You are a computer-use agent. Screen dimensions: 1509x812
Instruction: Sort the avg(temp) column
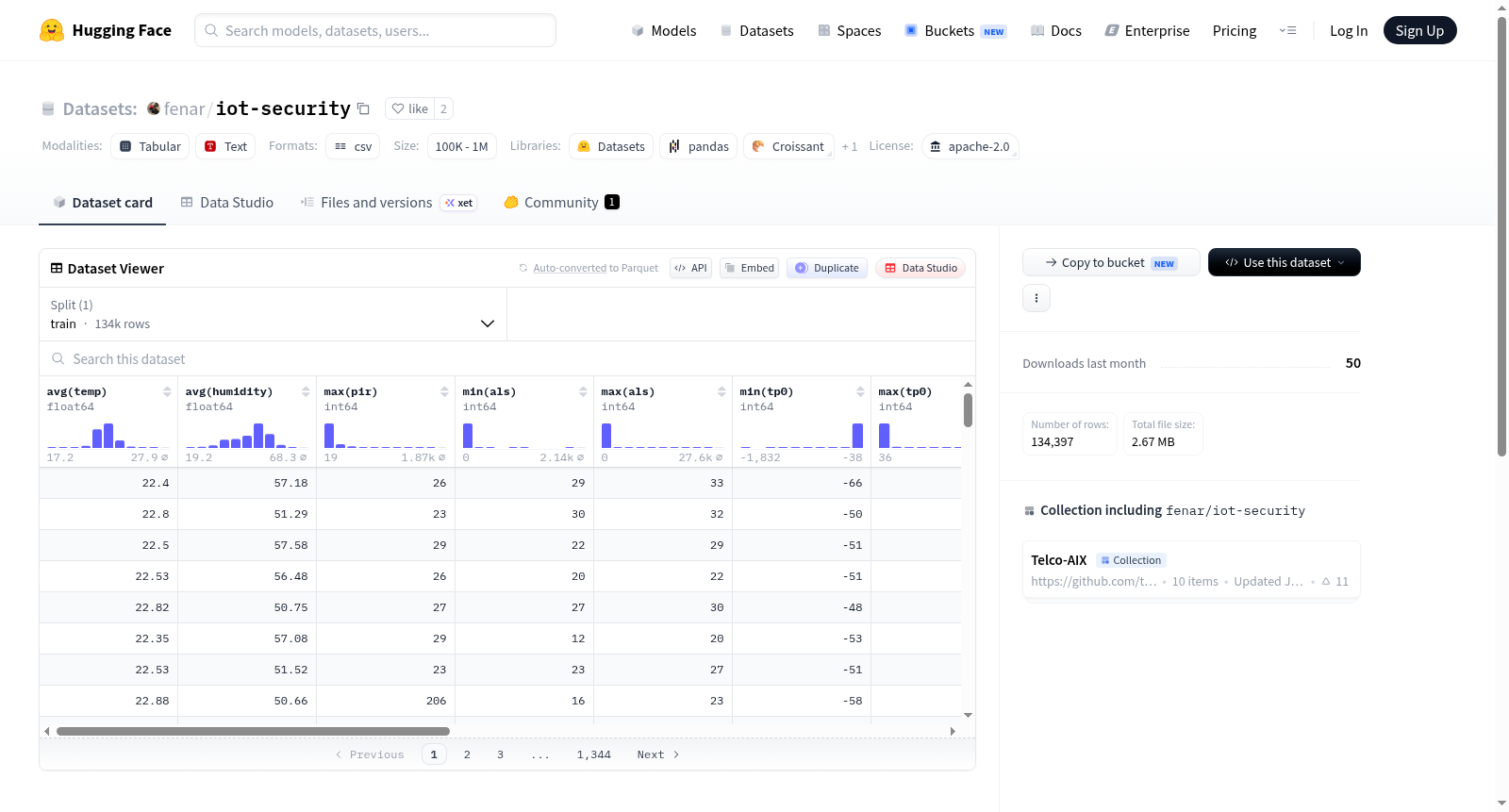[167, 391]
